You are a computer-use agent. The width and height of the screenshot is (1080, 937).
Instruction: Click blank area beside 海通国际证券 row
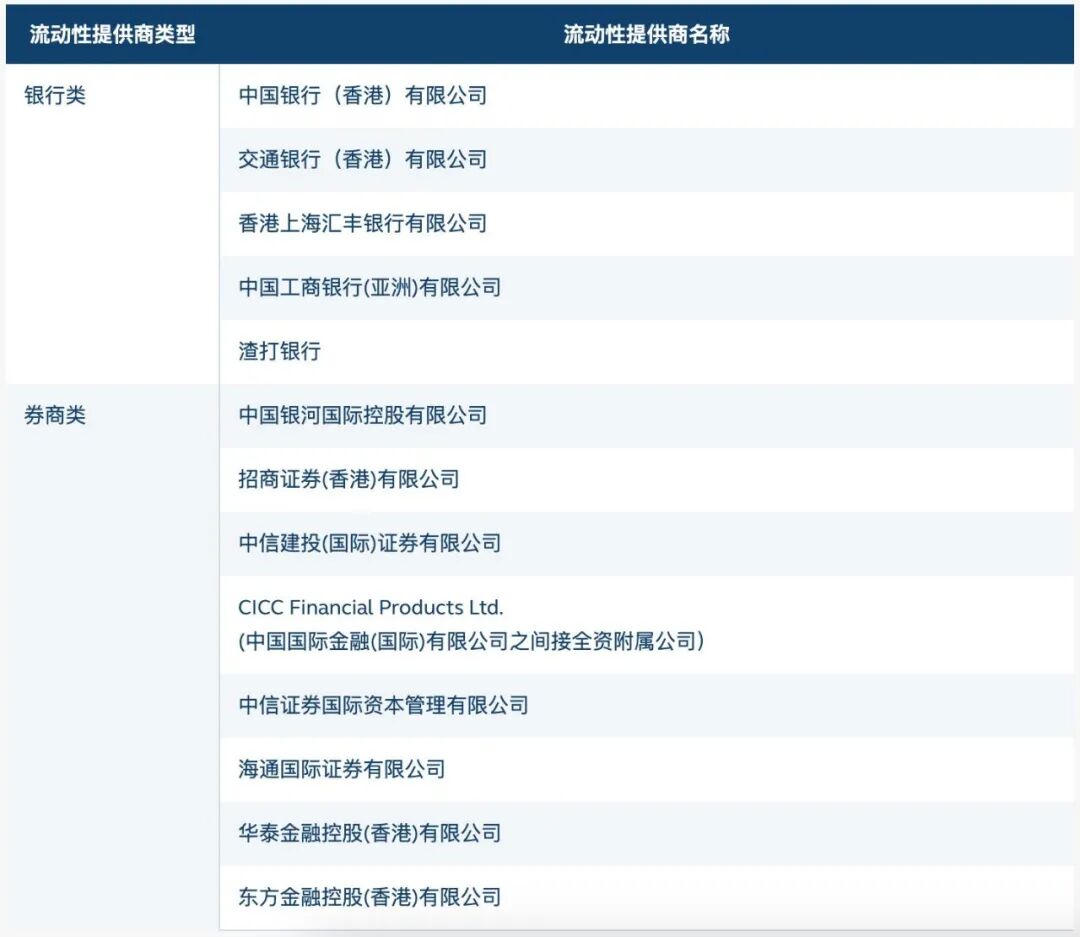coord(758,770)
